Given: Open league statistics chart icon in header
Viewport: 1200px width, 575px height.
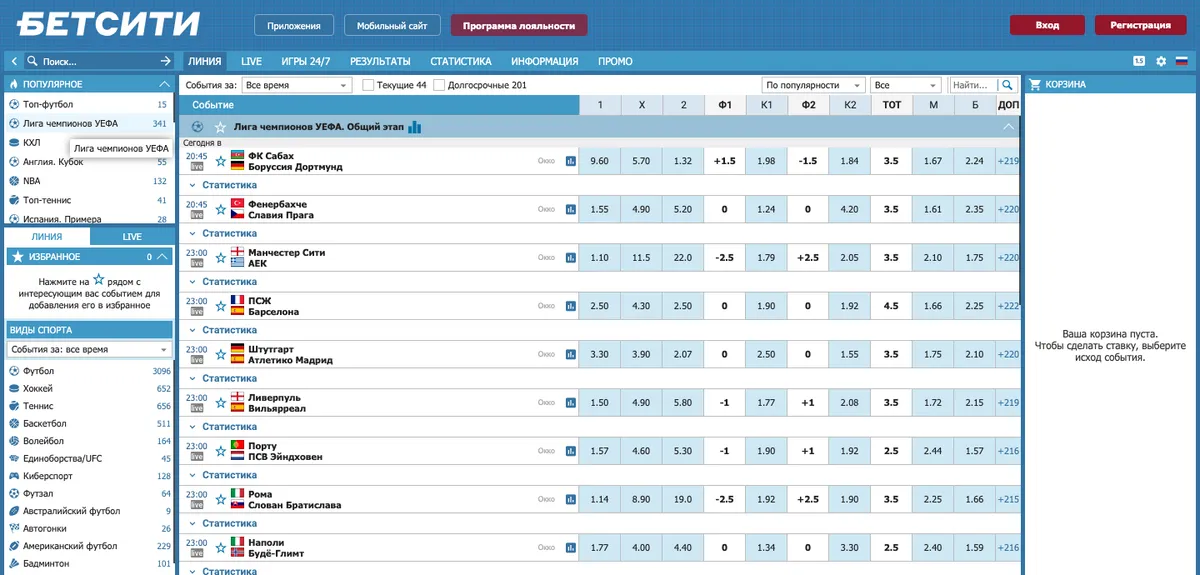Looking at the screenshot, I should coord(415,127).
